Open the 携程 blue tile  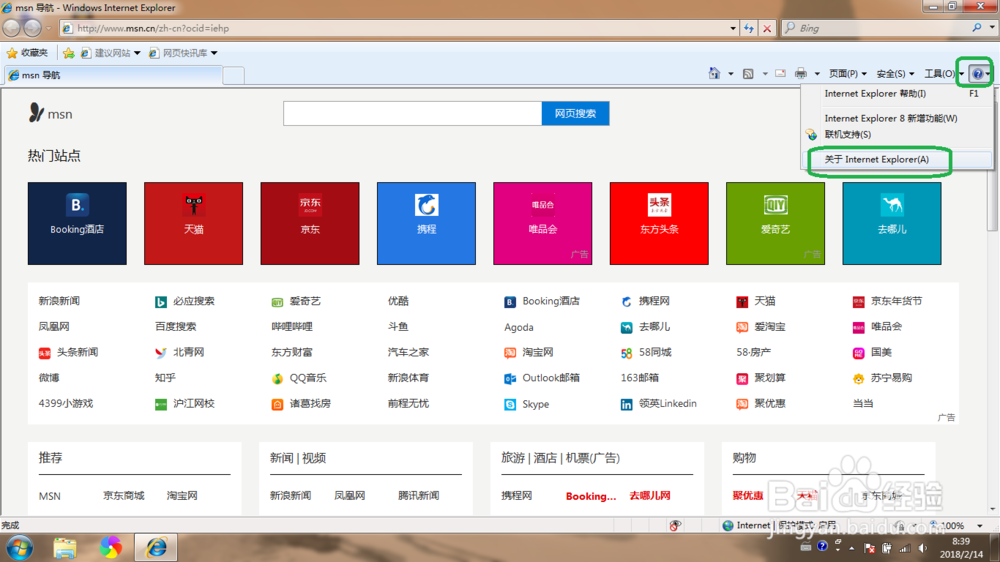pyautogui.click(x=426, y=223)
